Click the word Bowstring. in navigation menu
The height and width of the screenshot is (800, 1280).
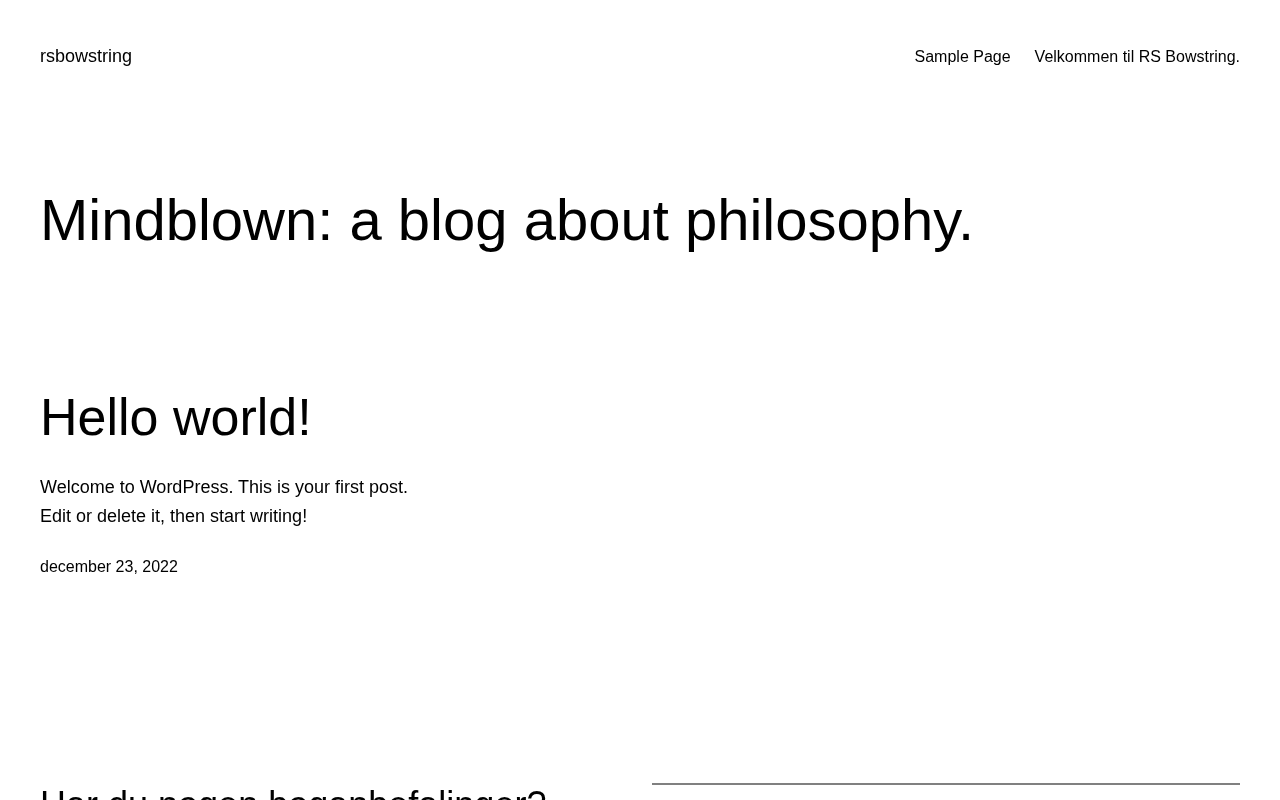tap(1202, 56)
